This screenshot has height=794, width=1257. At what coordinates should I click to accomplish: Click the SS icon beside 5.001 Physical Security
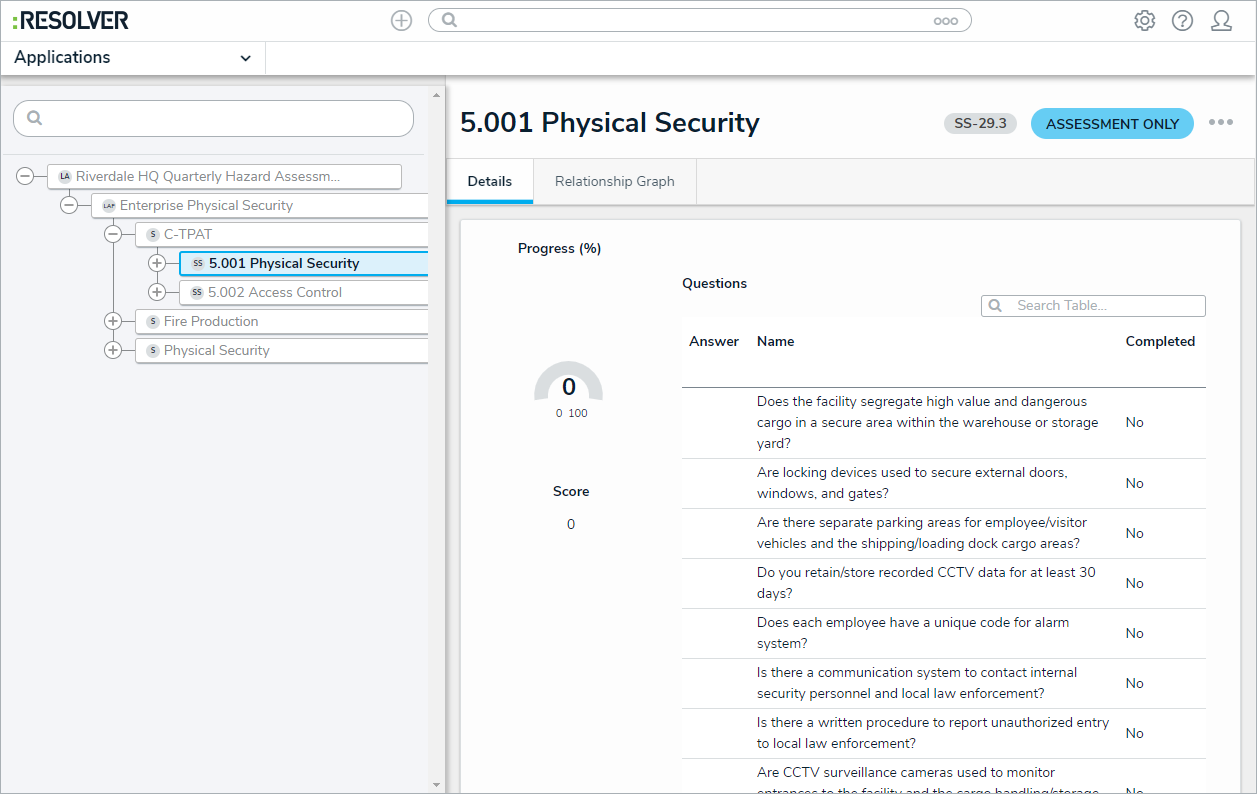click(x=197, y=263)
